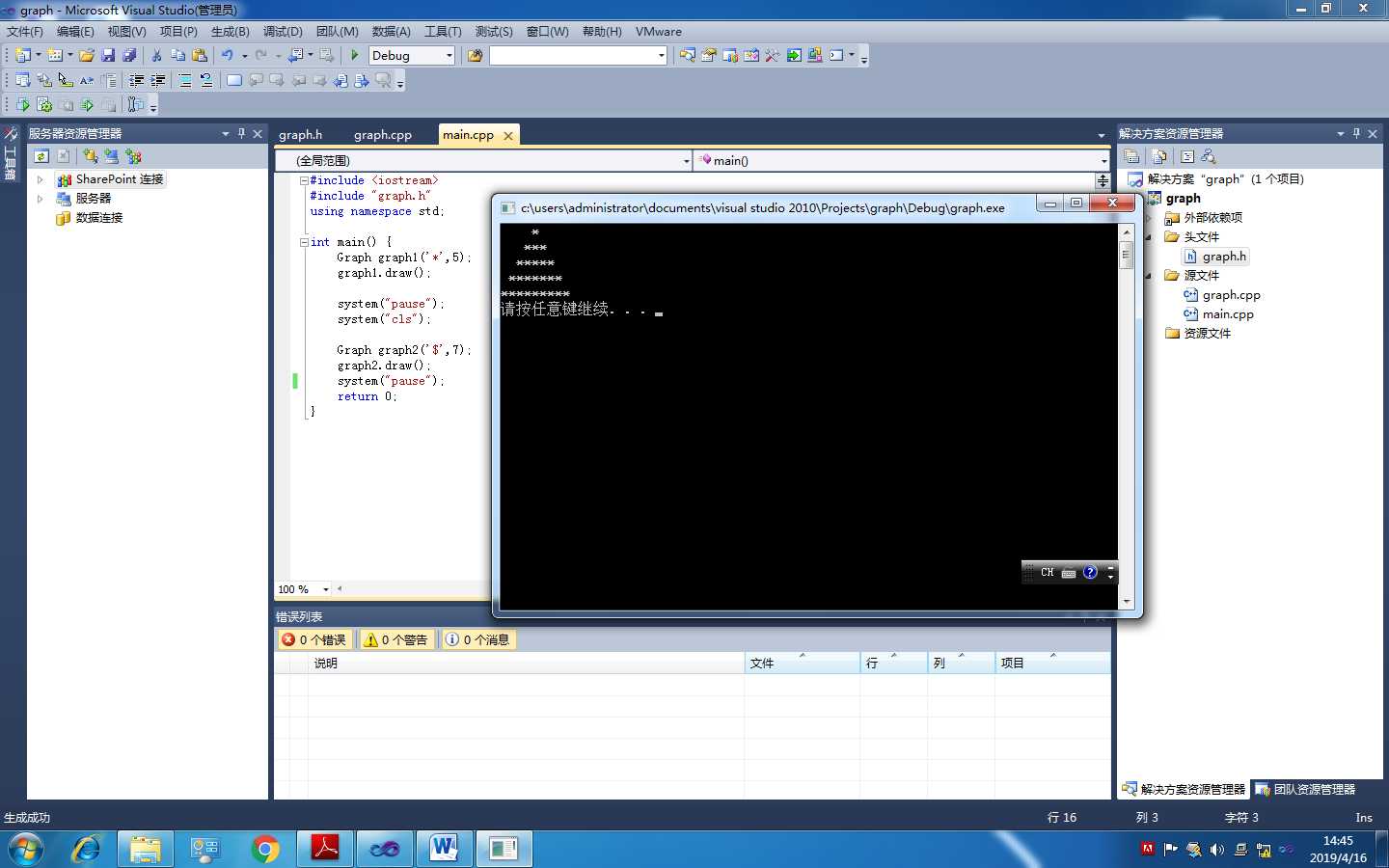Image resolution: width=1389 pixels, height=868 pixels.
Task: Toggle the 0 个警告 warnings filter
Action: [395, 639]
